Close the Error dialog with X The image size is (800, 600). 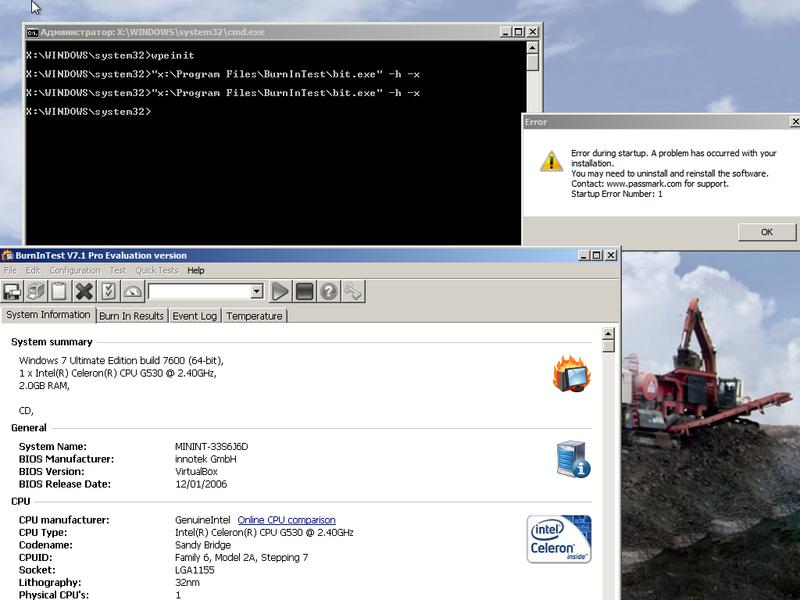pyautogui.click(x=795, y=121)
